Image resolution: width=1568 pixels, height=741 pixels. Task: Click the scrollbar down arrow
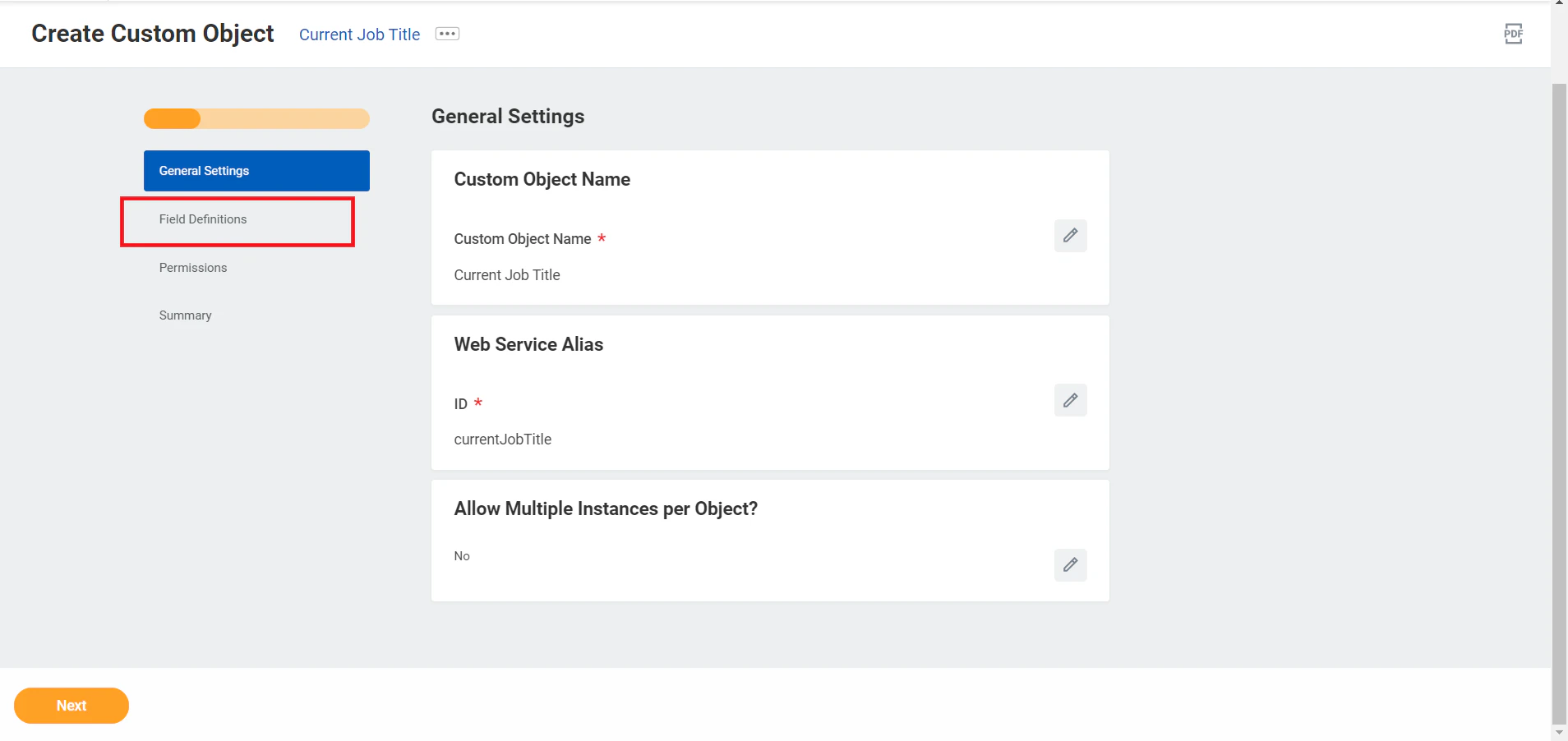[x=1559, y=732]
